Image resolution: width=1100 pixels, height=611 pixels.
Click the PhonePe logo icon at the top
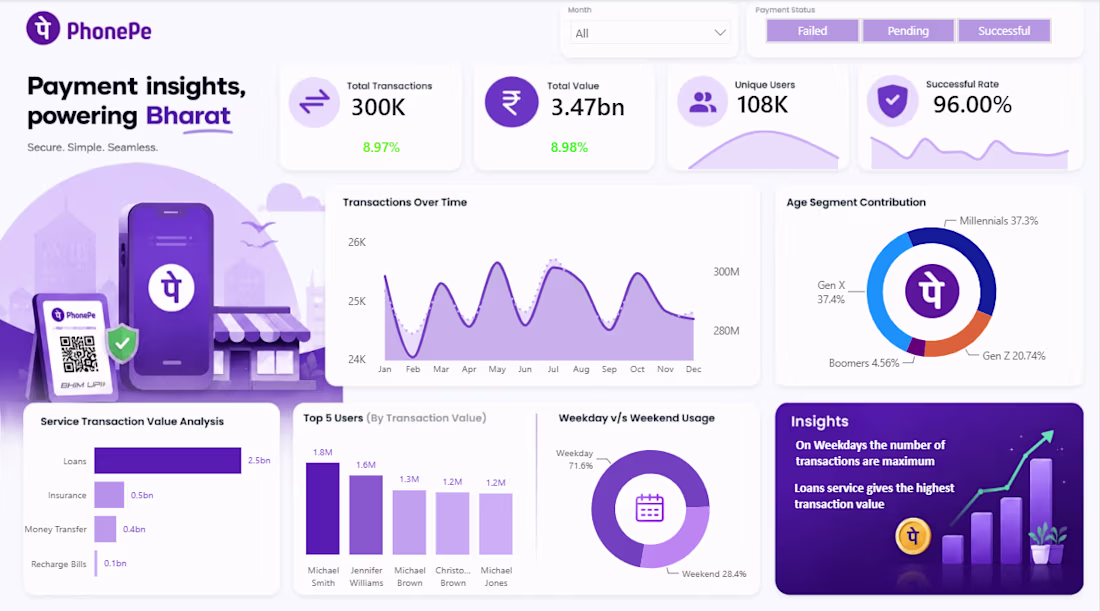click(x=43, y=29)
